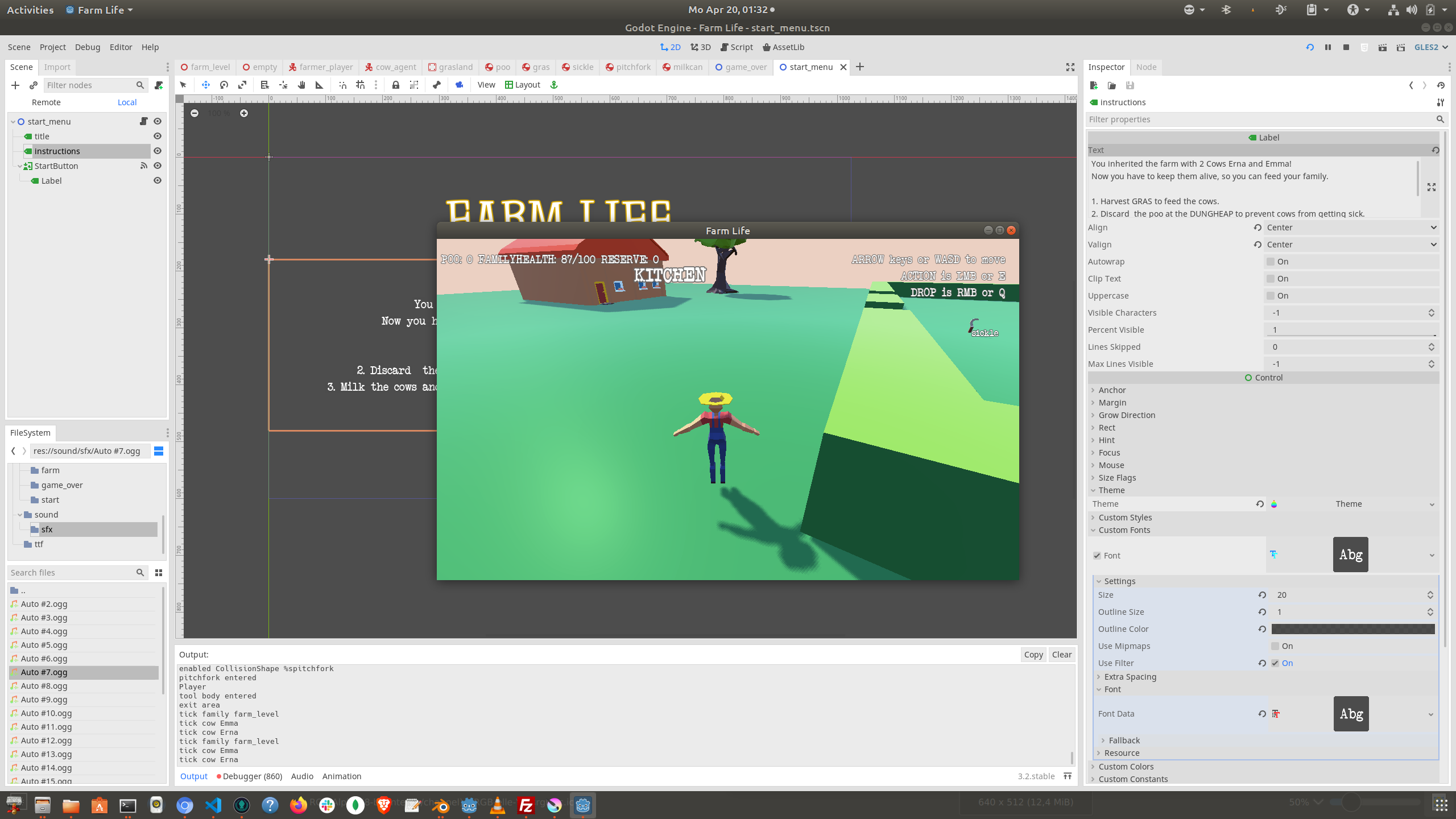The height and width of the screenshot is (819, 1456).
Task: Stop the running scene
Action: tap(1346, 47)
